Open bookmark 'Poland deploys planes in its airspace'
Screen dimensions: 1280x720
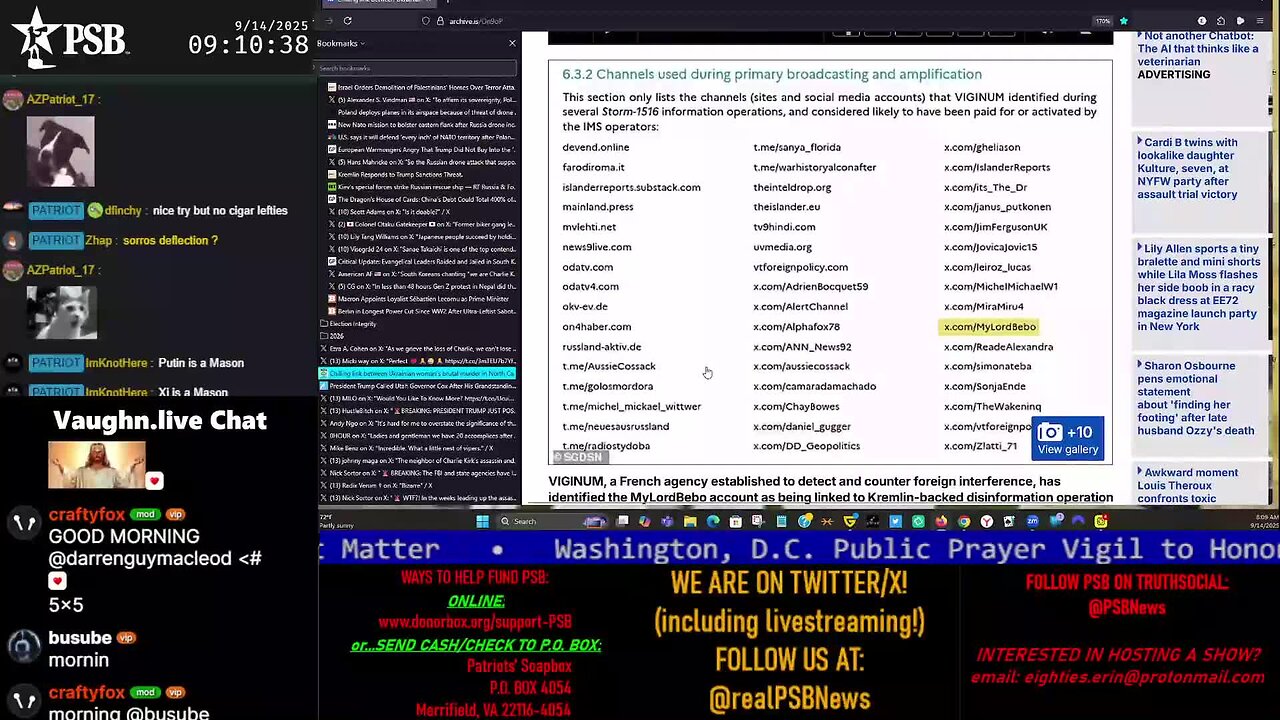[420, 112]
